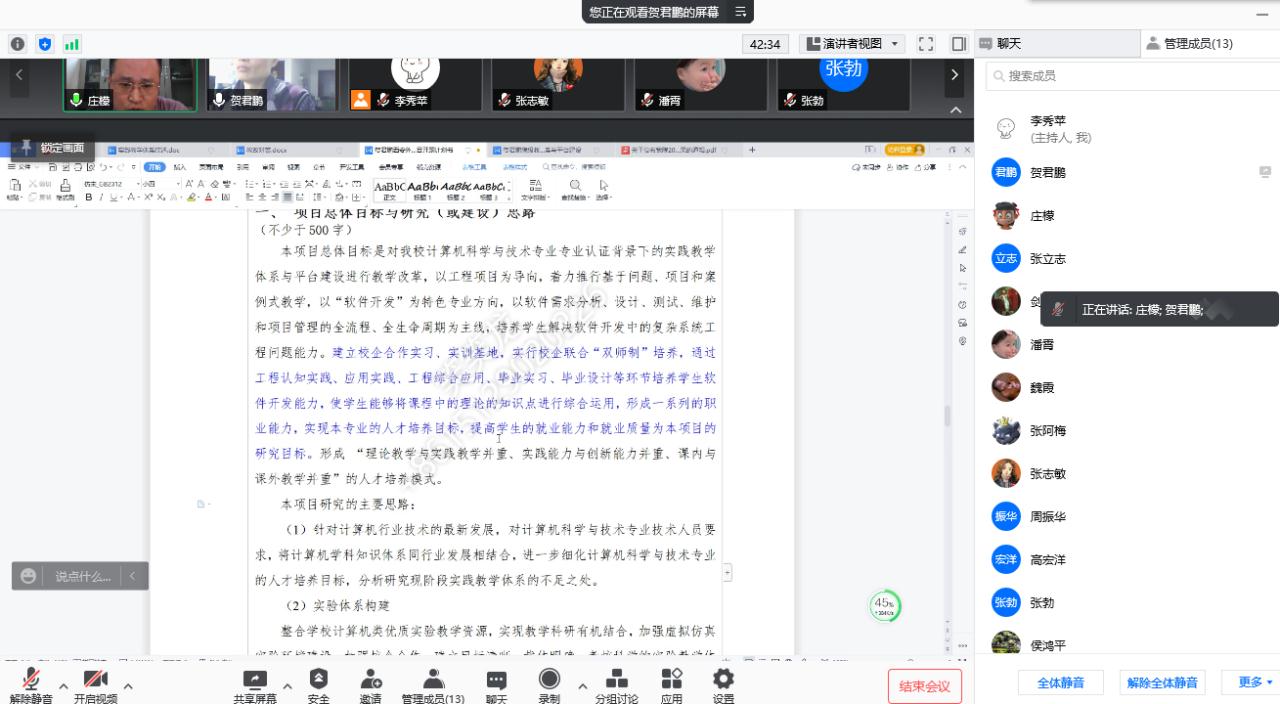
Task: Click 说点什么 chat input box
Action: coord(83,576)
